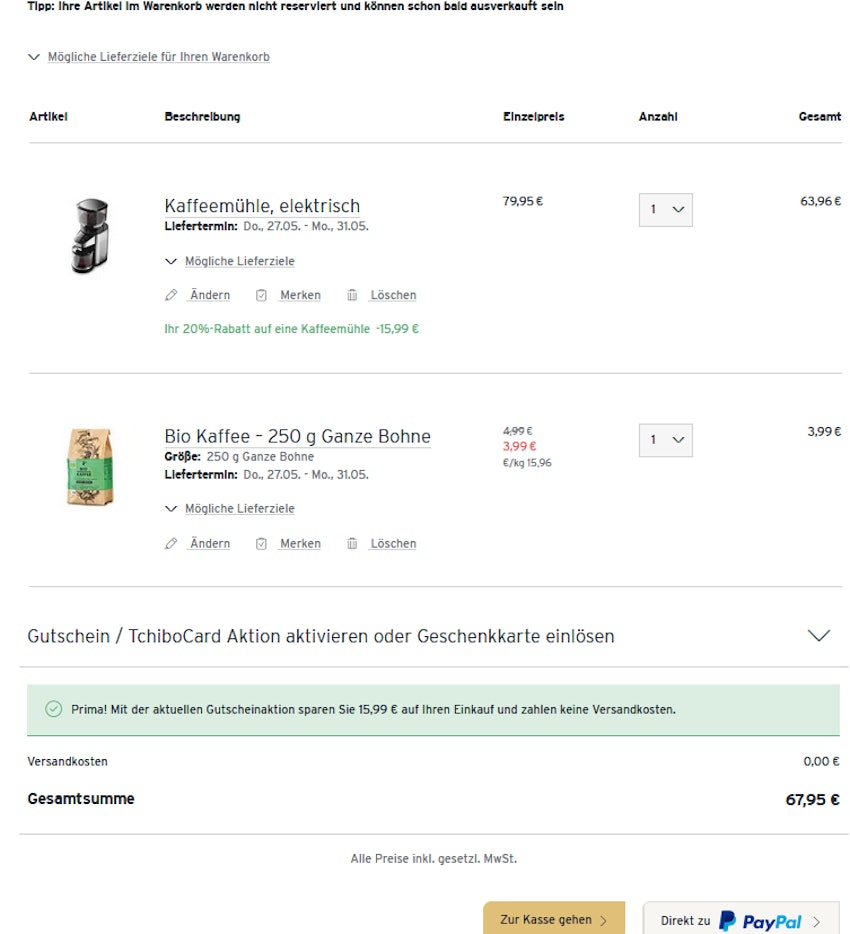Screen dimensions: 850x934
Task: Click pencil icon for the Bio Kaffee item
Action: [171, 544]
